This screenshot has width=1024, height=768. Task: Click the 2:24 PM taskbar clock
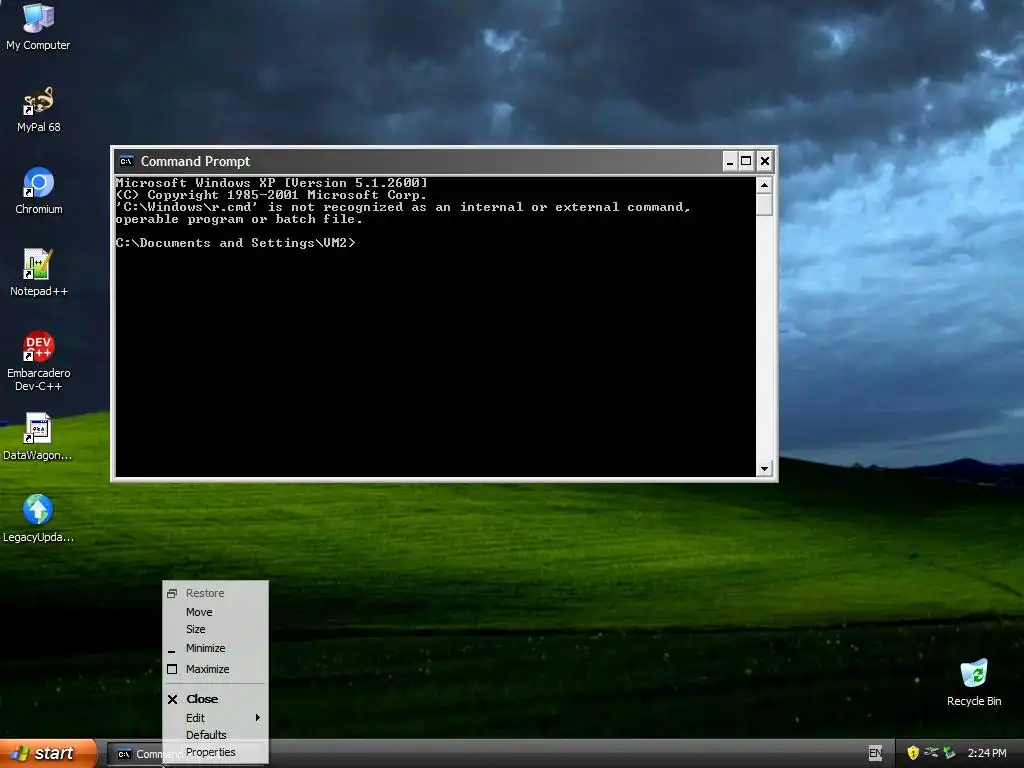(x=987, y=753)
